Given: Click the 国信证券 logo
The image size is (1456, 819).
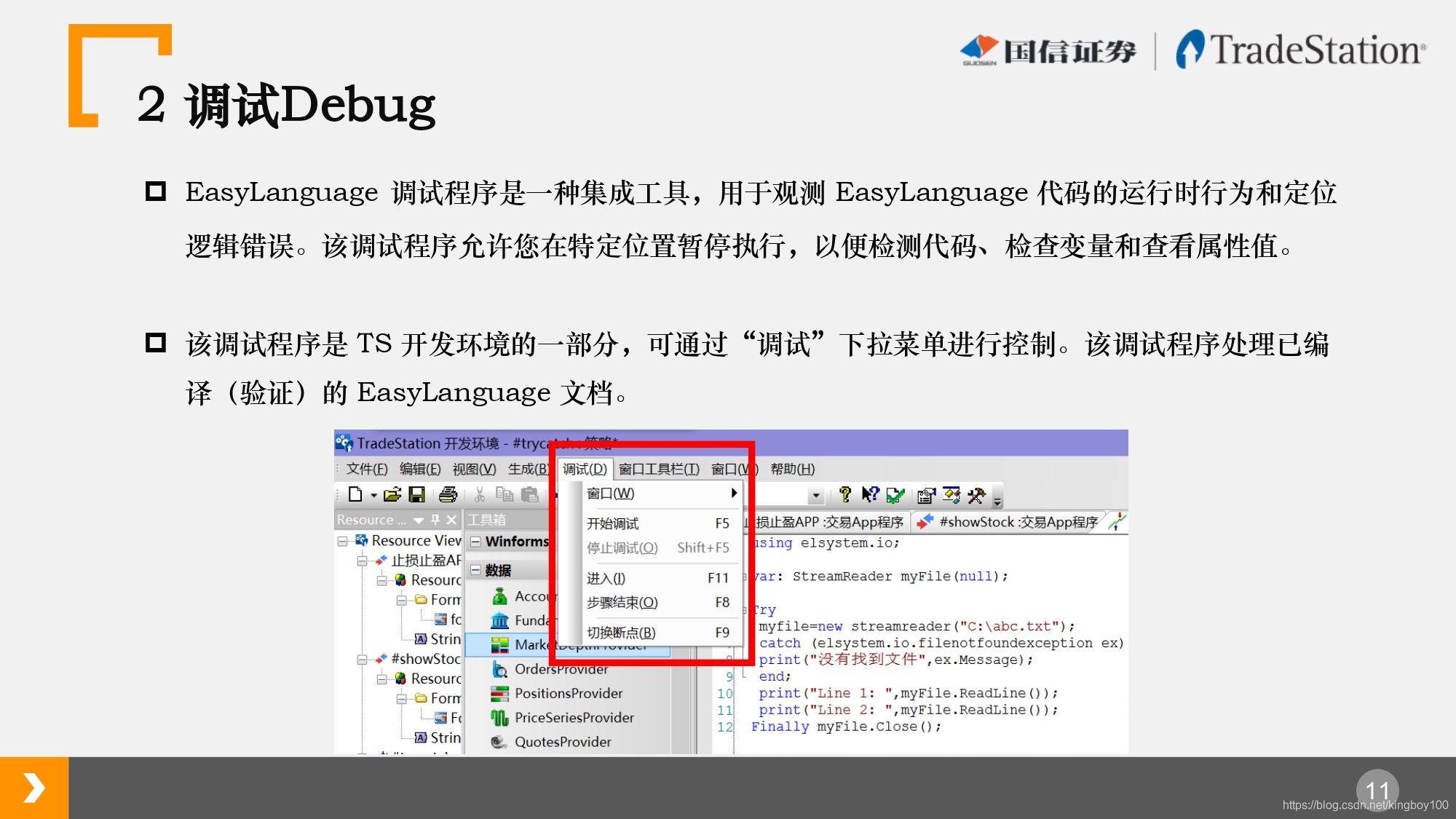Looking at the screenshot, I should (x=1048, y=50).
